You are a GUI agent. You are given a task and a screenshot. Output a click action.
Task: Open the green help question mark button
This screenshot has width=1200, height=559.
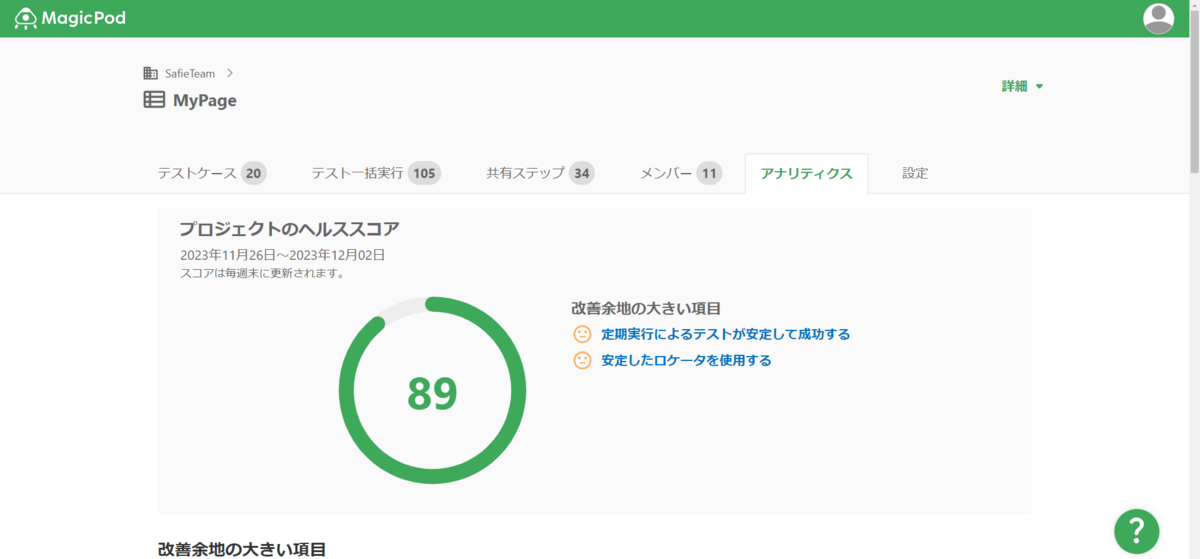(1137, 530)
